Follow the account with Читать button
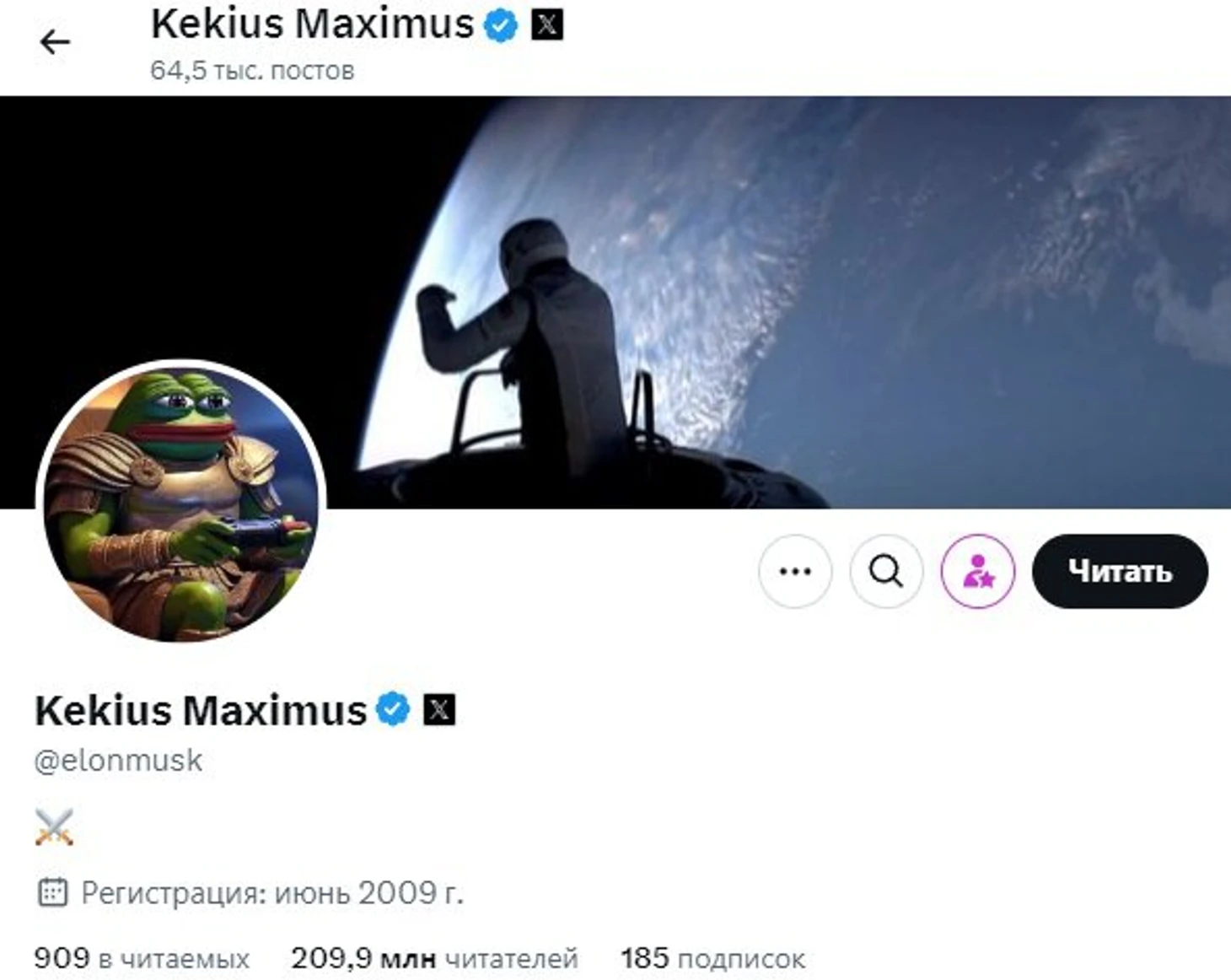1231x980 pixels. pos(1120,571)
